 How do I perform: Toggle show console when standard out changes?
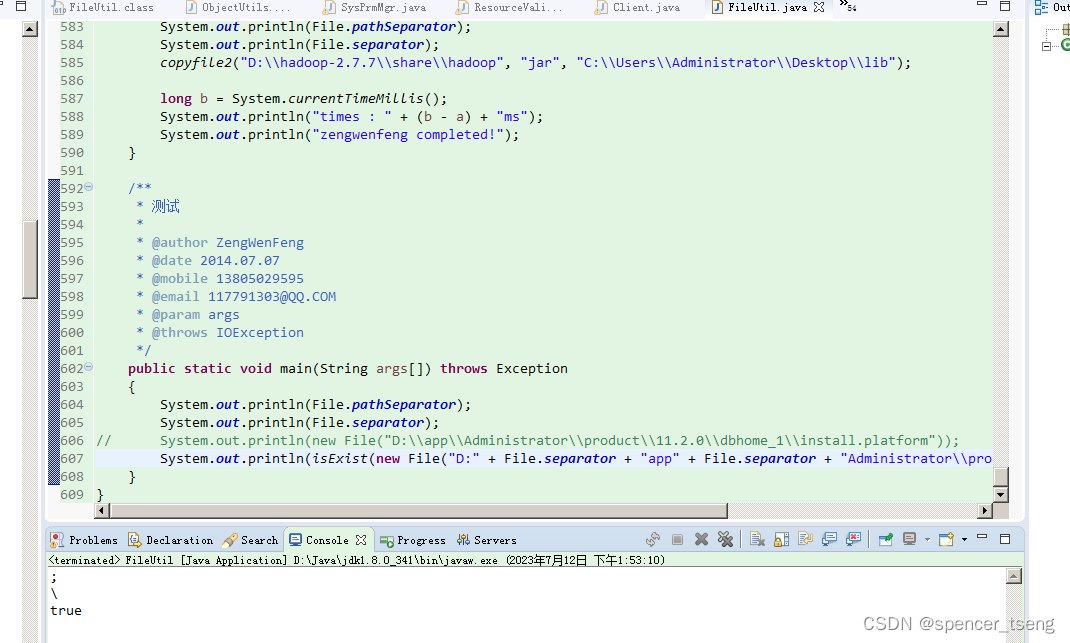tap(830, 539)
